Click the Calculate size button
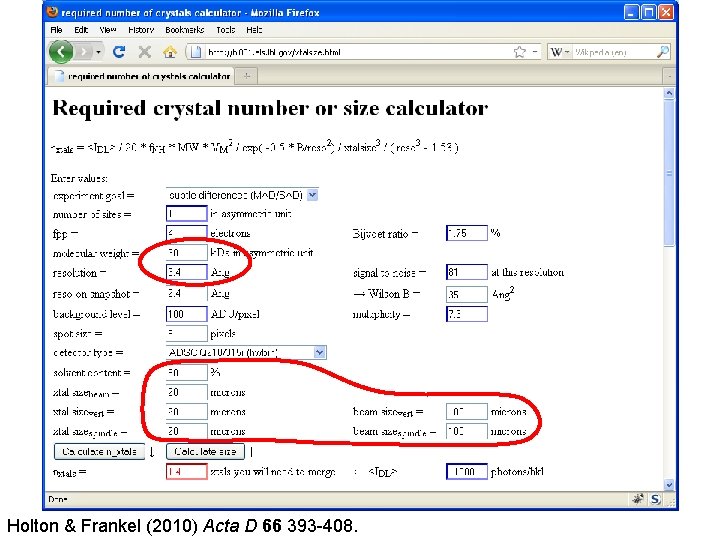This screenshot has height=540, width=720. coord(205,452)
